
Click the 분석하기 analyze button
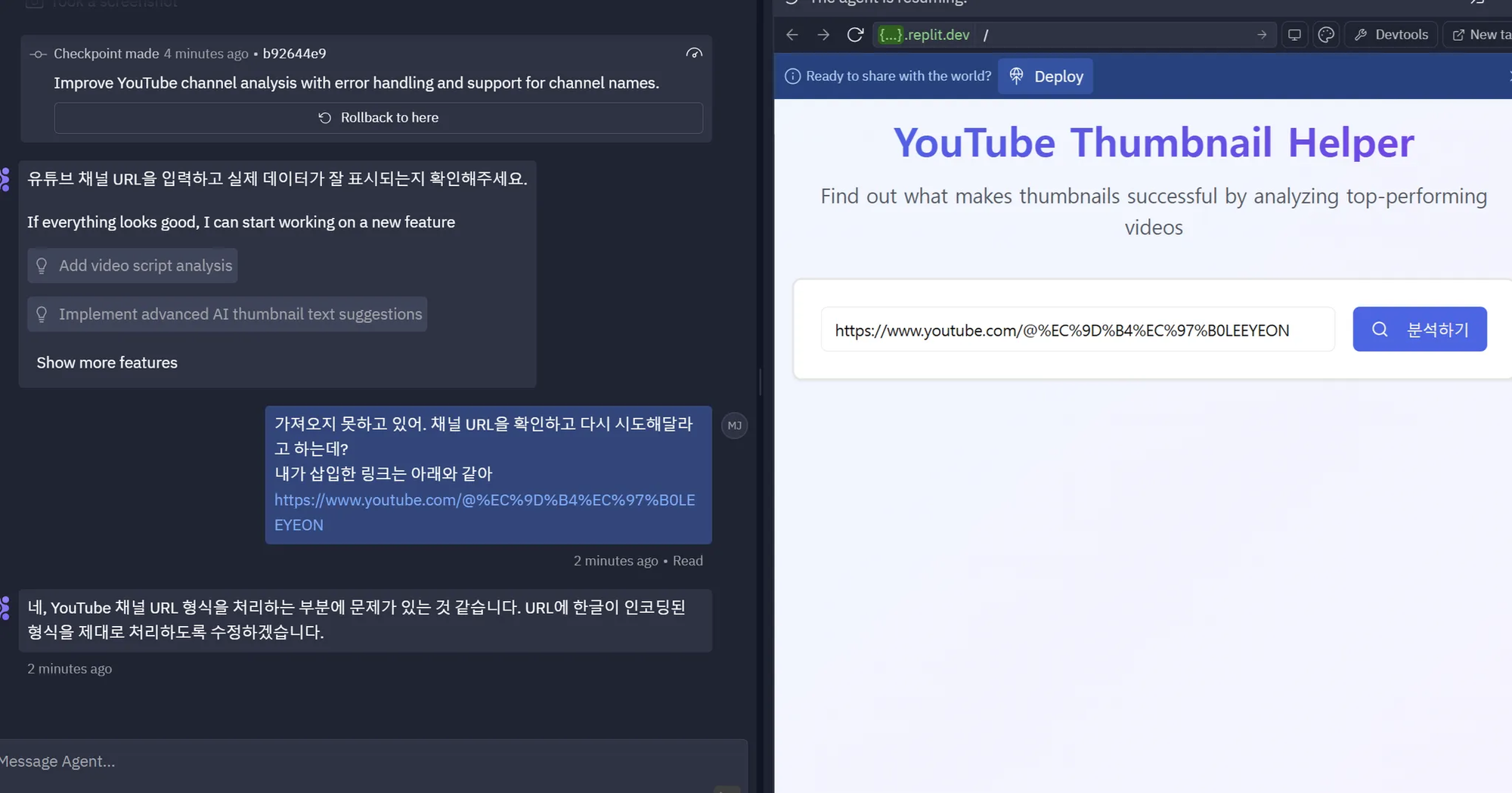point(1420,329)
